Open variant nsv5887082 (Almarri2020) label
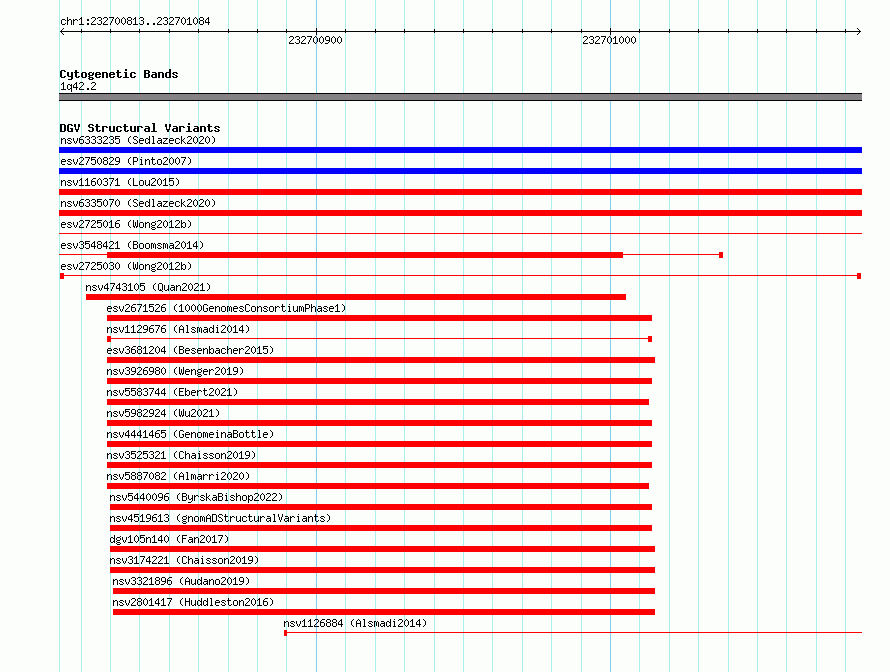Viewport: 890px width, 672px height. tap(178, 476)
